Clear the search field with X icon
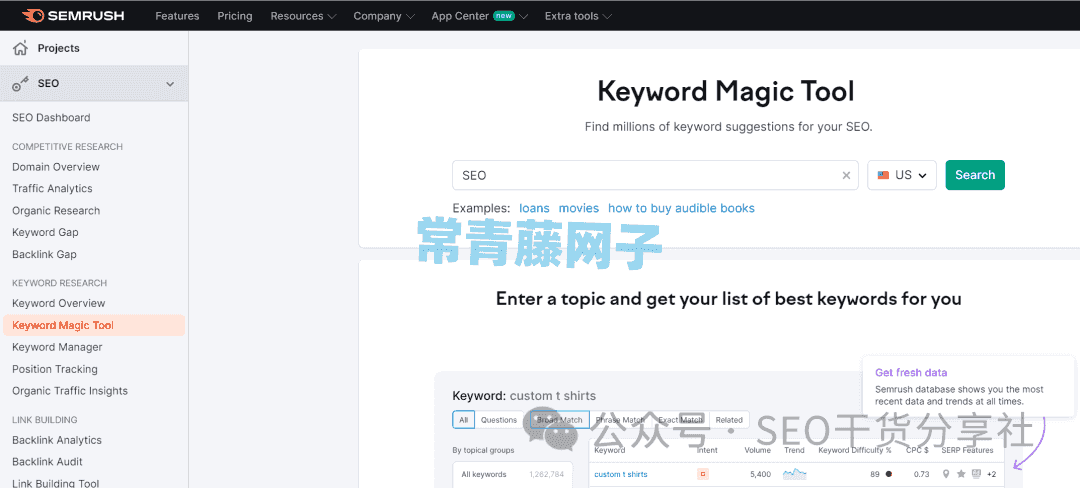 click(x=847, y=176)
